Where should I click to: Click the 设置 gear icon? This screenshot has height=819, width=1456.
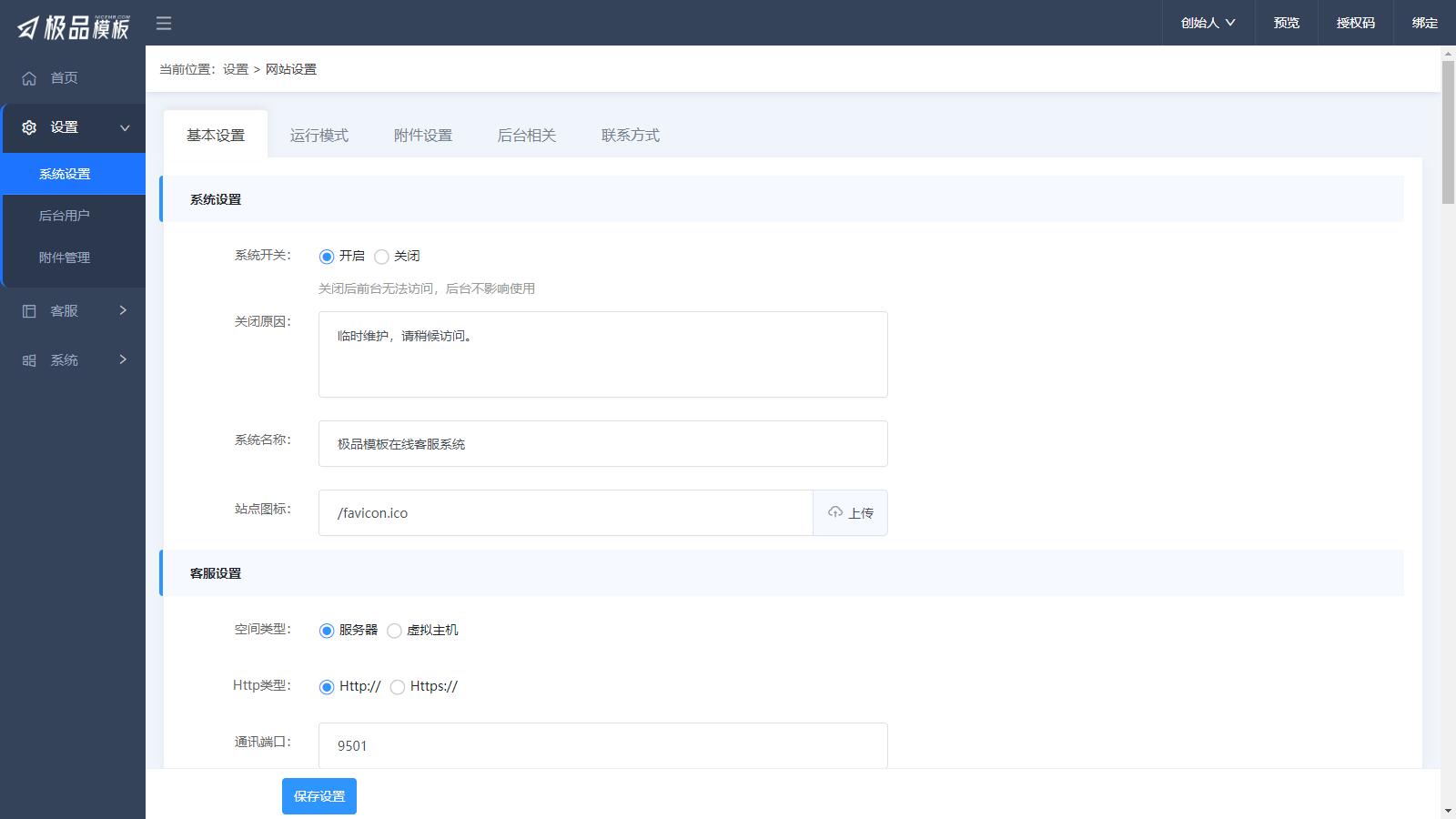point(27,127)
